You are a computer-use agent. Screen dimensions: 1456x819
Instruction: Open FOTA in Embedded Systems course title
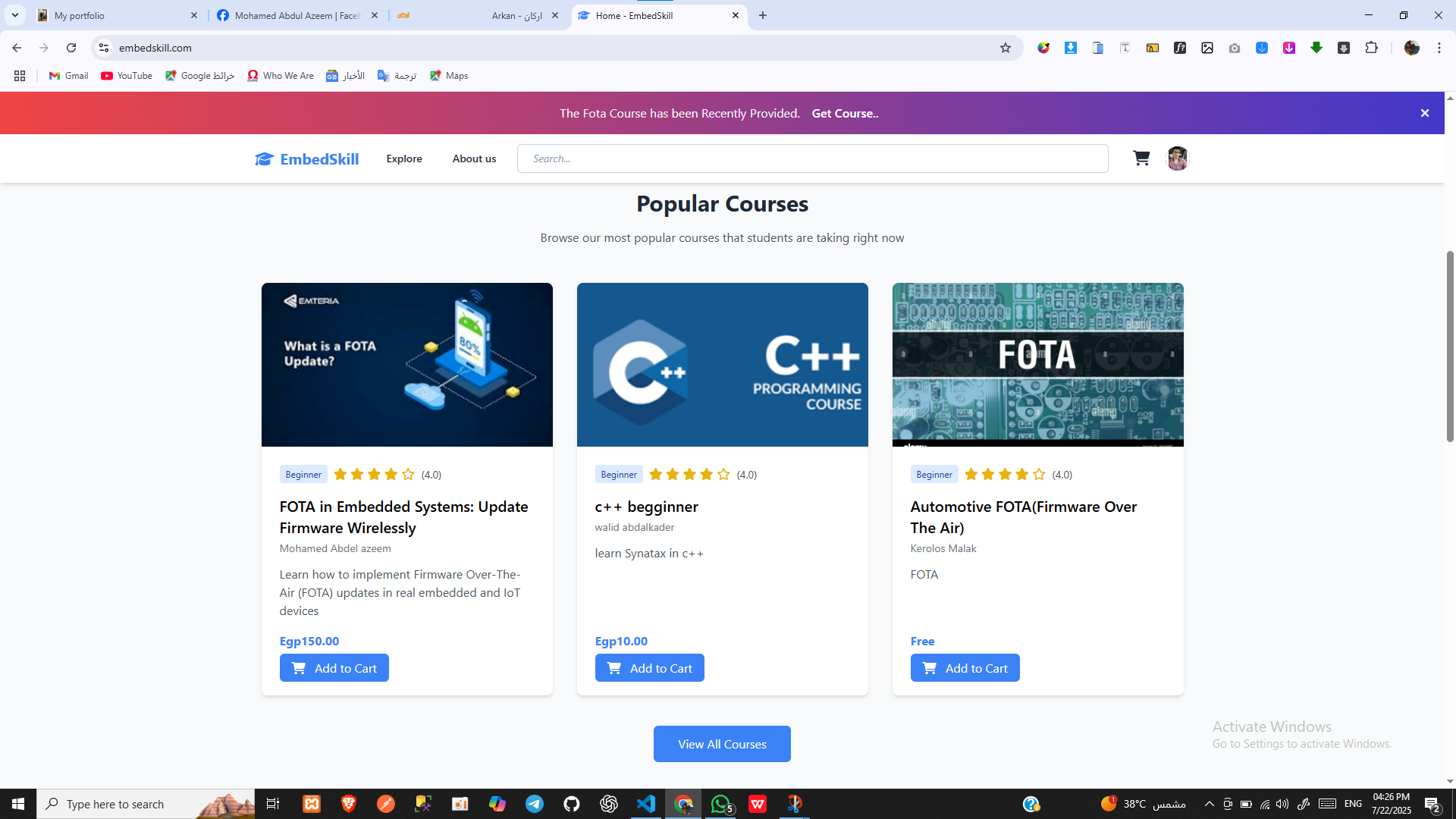click(403, 517)
